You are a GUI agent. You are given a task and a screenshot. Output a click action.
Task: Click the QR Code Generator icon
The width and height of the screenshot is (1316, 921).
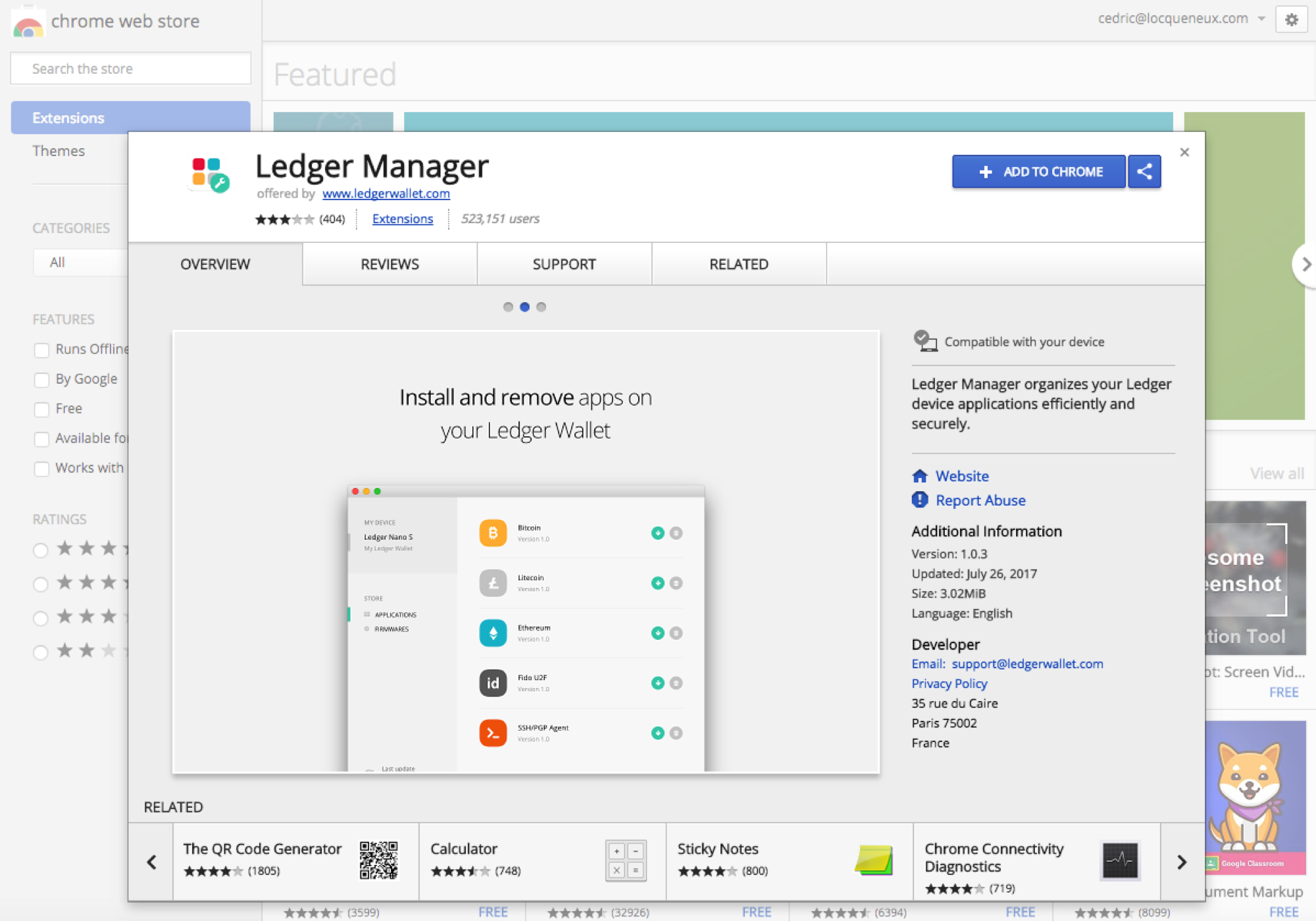379,860
